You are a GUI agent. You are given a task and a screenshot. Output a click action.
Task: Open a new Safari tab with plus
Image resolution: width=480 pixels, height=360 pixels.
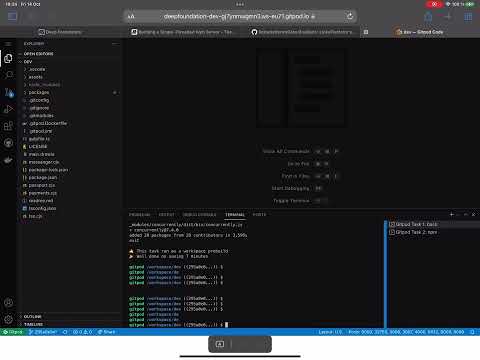[x=448, y=16]
